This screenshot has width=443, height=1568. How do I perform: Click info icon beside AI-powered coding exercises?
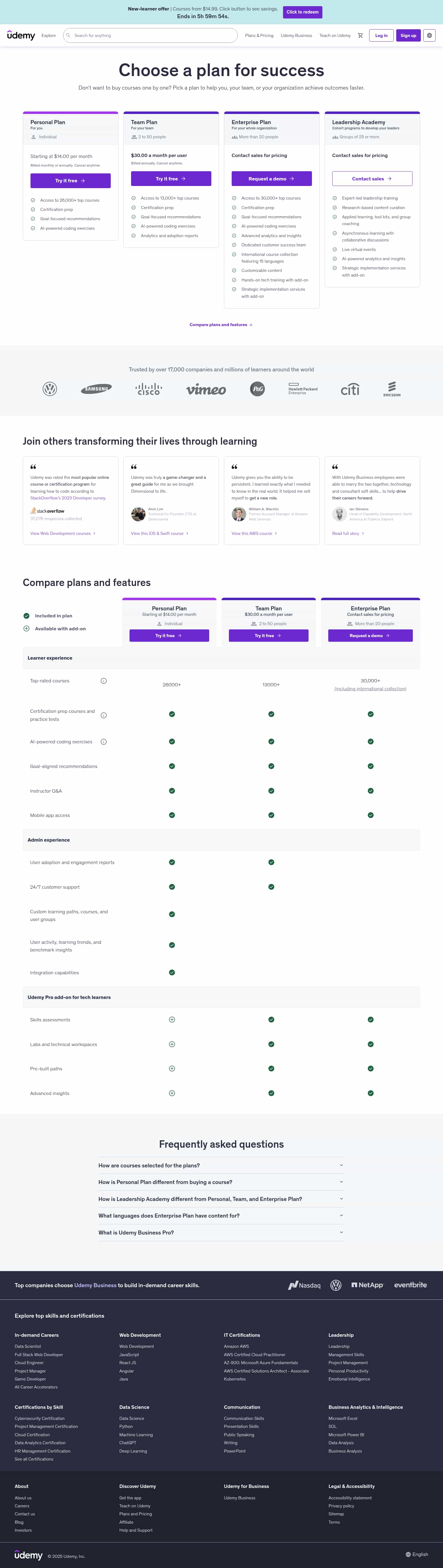103,742
